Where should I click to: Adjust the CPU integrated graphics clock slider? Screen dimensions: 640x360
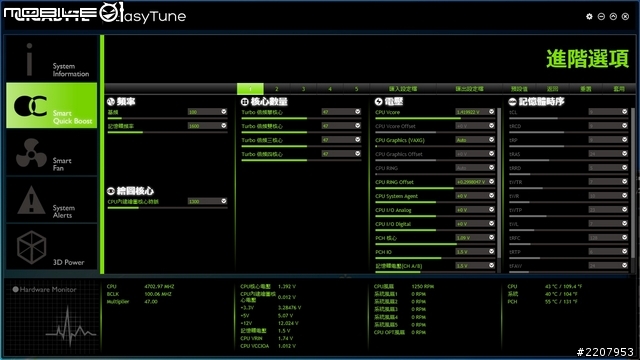click(167, 208)
